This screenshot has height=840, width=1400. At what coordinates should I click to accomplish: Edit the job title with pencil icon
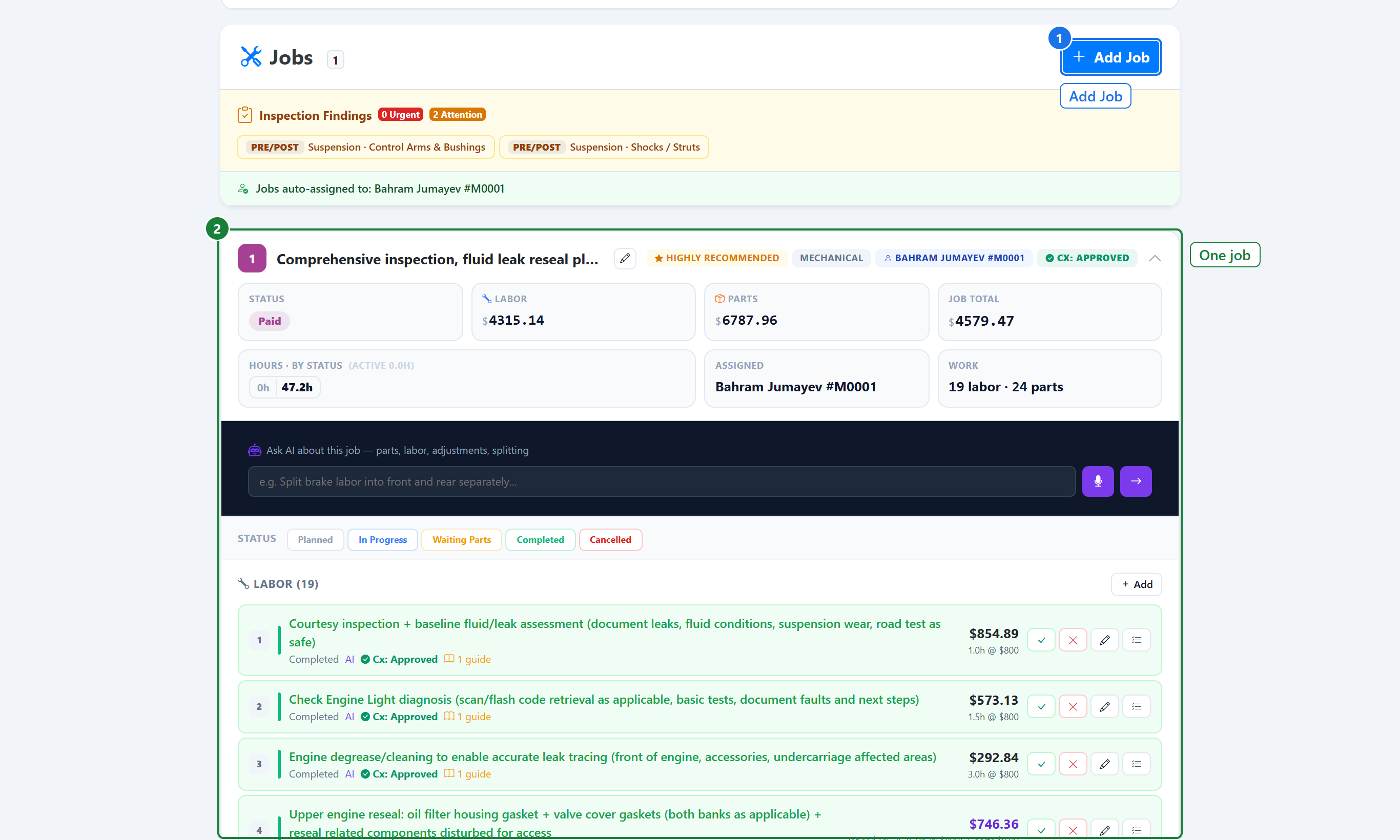click(625, 258)
